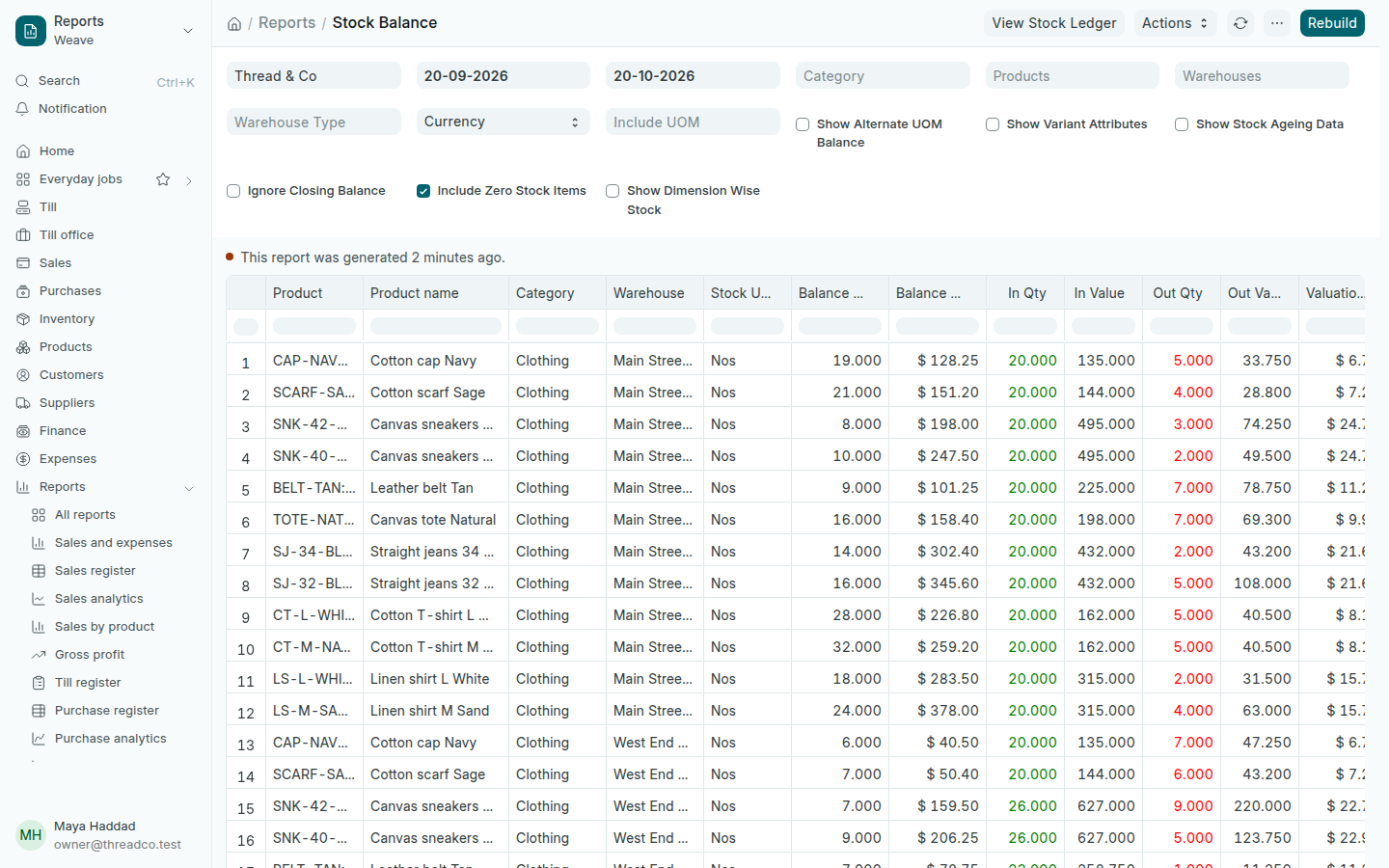Screen dimensions: 1389x868
Task: Follow the Reports breadcrumb link
Action: pyautogui.click(x=286, y=23)
